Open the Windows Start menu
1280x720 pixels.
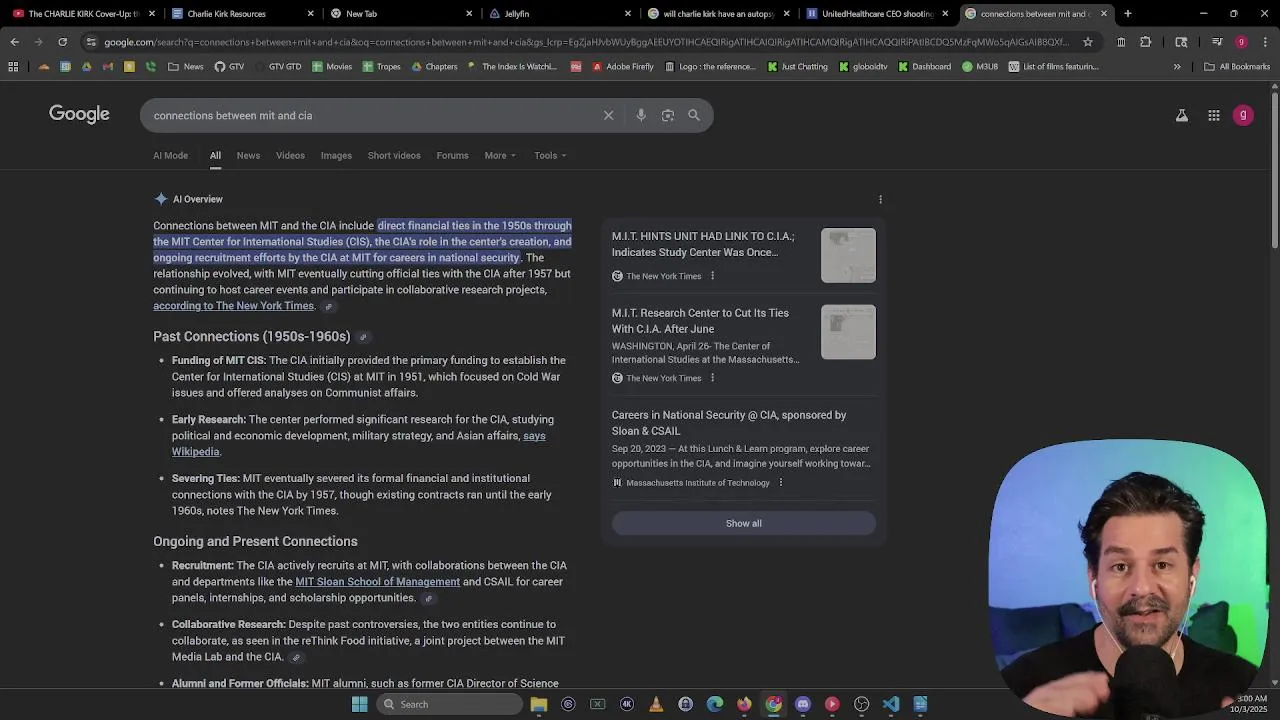[x=360, y=704]
